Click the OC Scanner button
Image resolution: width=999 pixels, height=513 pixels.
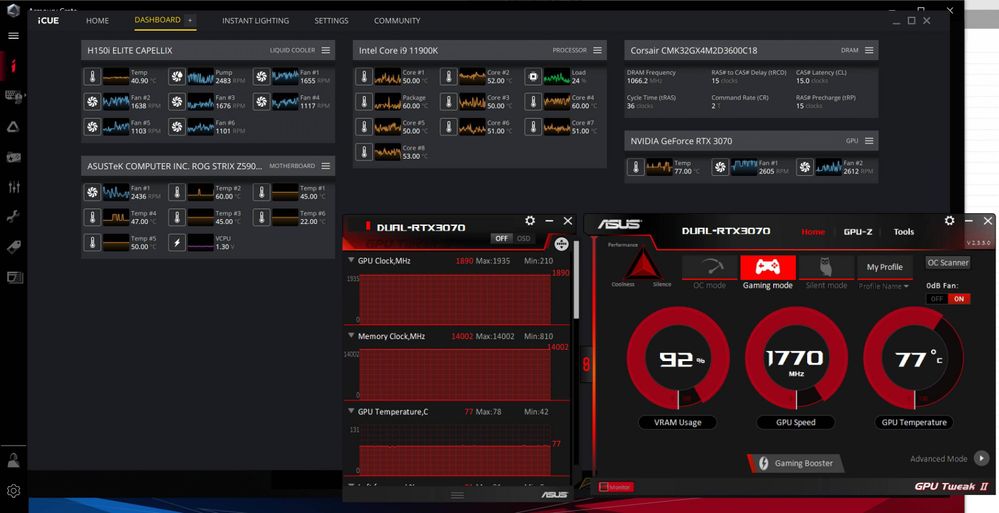(948, 263)
